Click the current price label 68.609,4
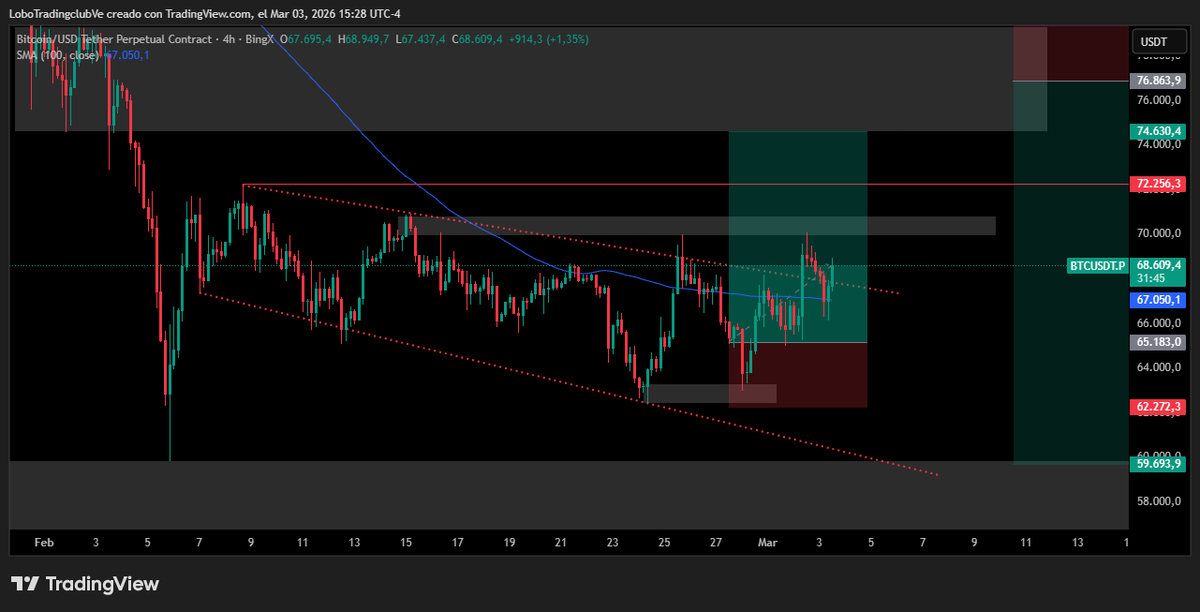 point(1158,265)
